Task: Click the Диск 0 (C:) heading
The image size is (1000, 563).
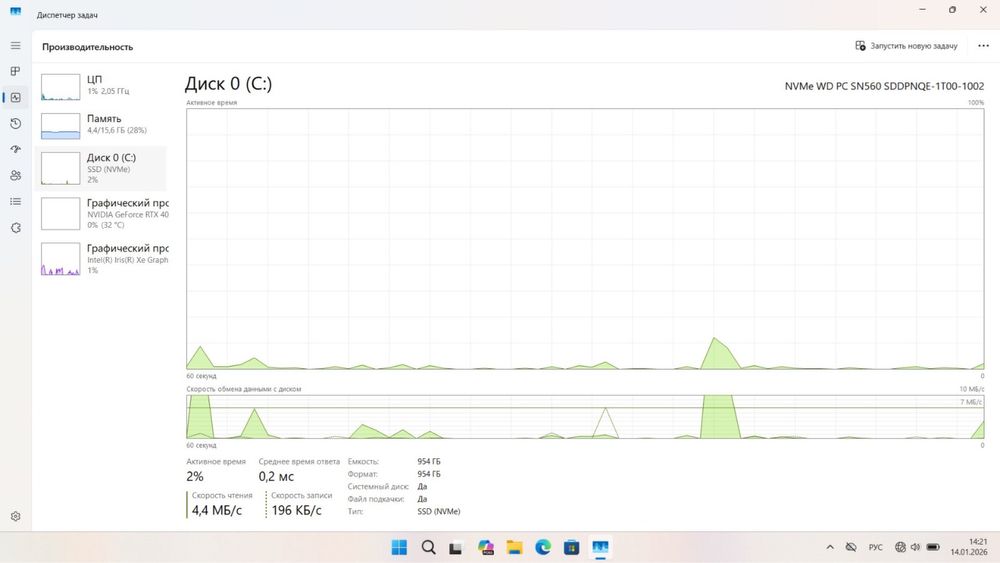Action: point(228,84)
